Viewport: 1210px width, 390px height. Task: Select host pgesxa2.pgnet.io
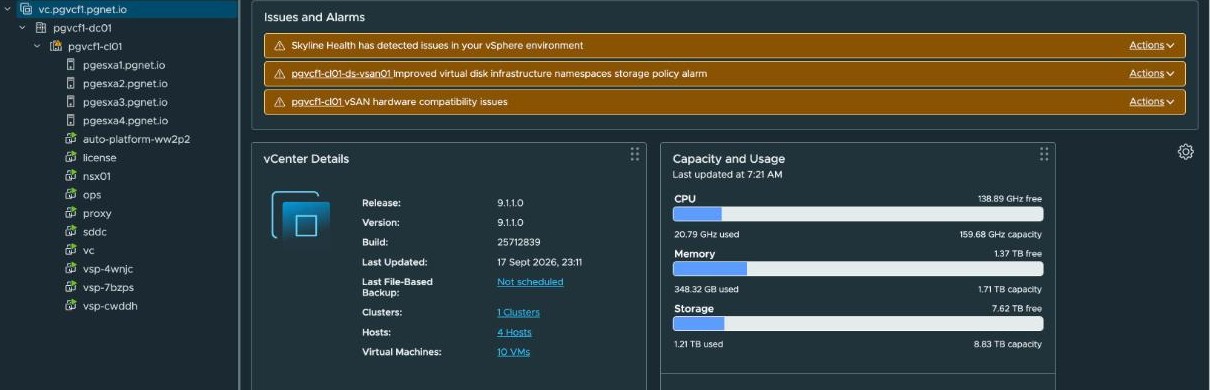125,84
